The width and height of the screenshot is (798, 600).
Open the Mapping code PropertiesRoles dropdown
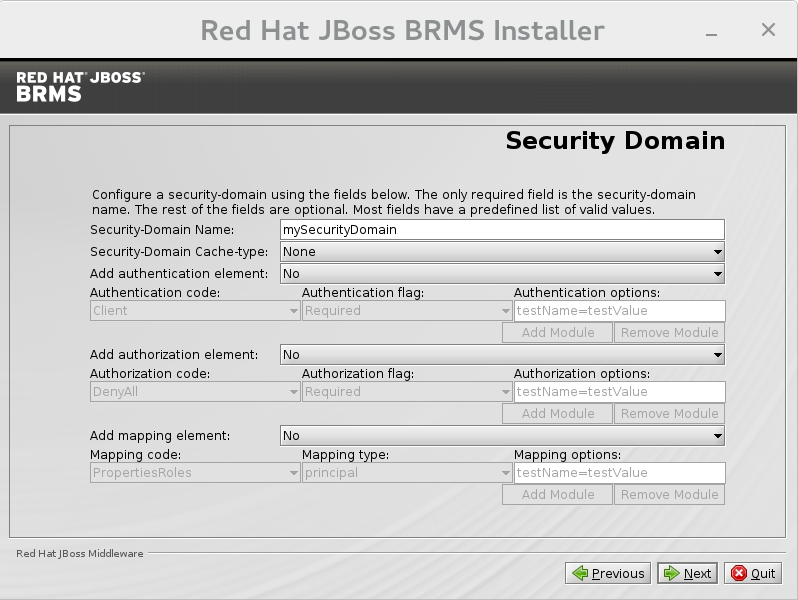195,473
